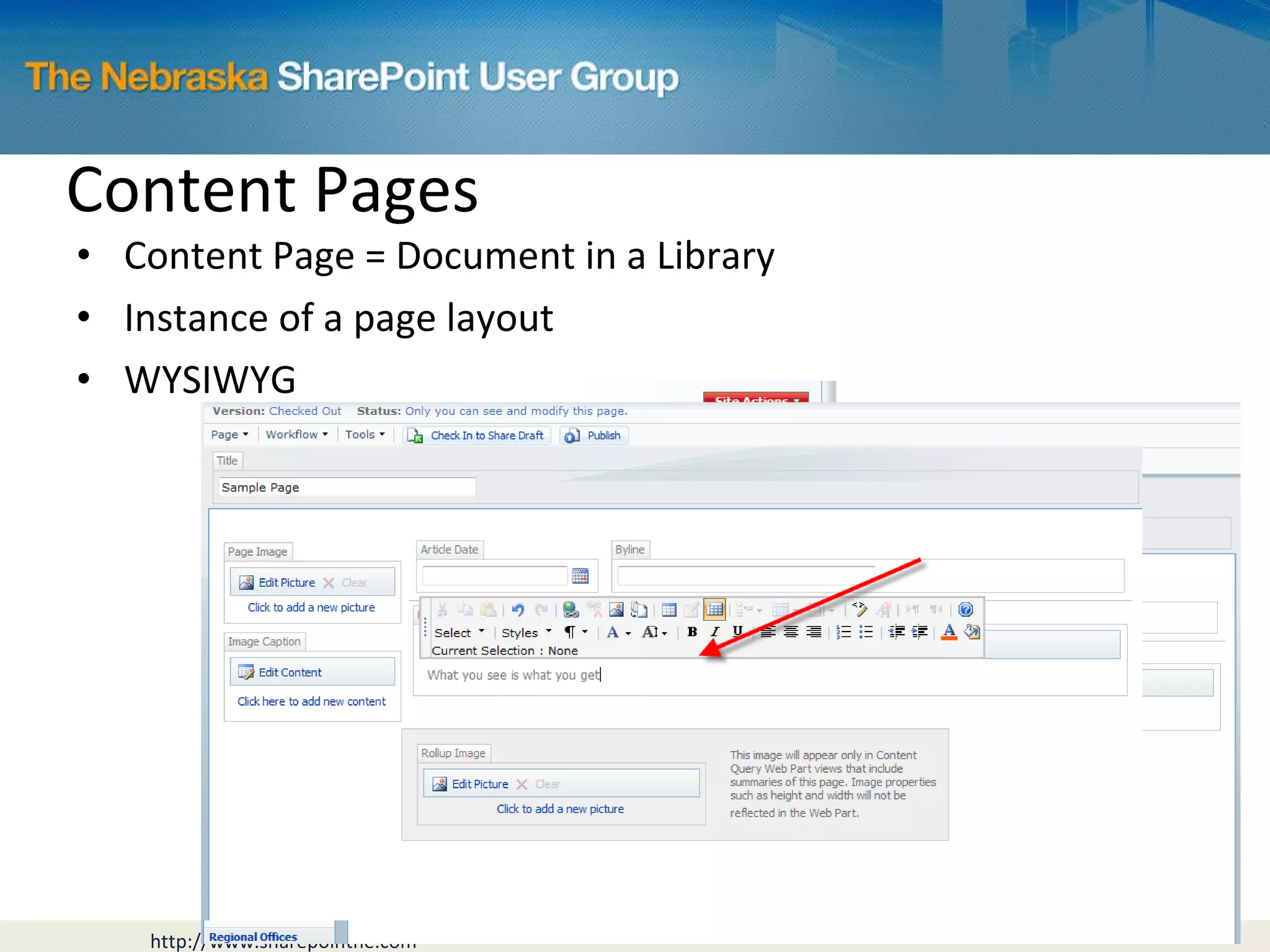Click in the 'What you see is what you get' text
Image resolution: width=1270 pixels, height=952 pixels.
[513, 675]
